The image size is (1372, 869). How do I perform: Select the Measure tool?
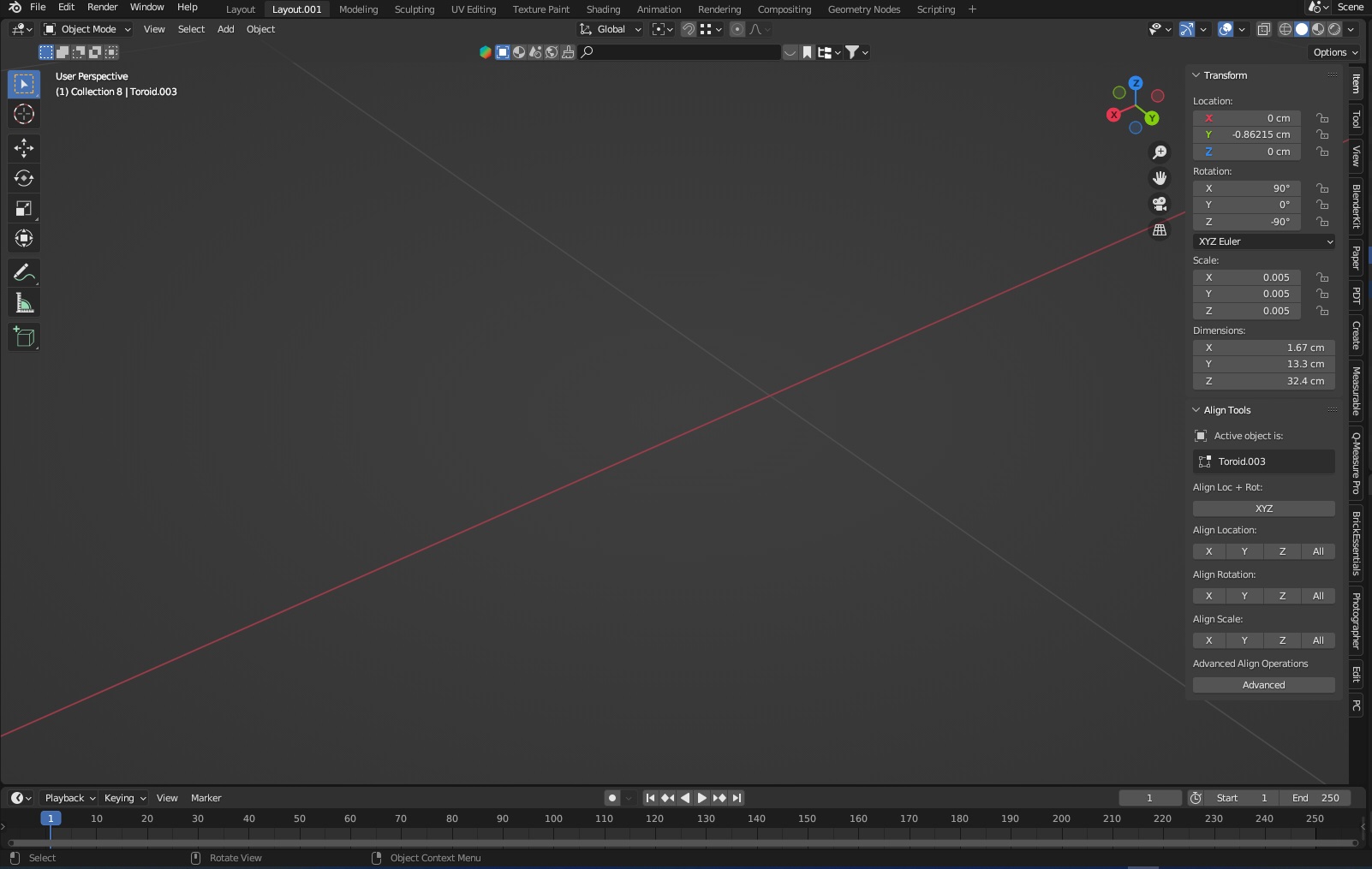(x=24, y=303)
